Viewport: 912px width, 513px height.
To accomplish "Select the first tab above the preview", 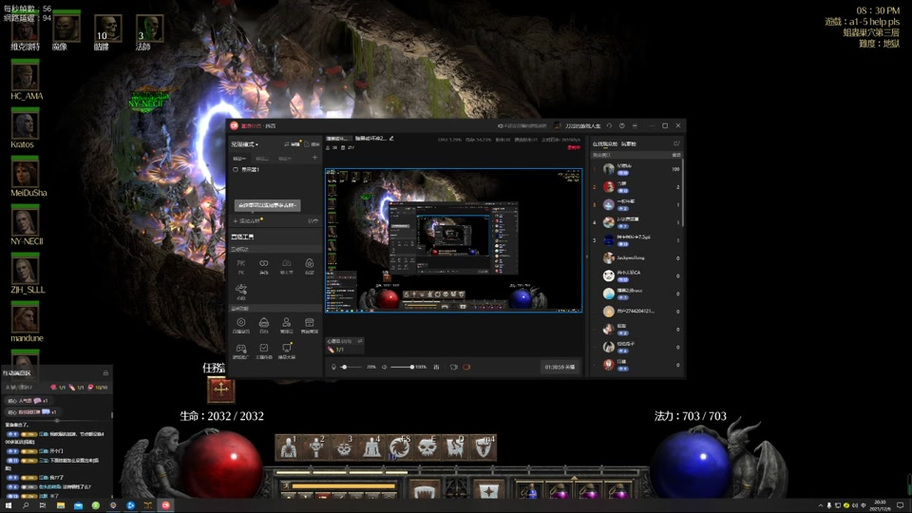I will pyautogui.click(x=338, y=138).
